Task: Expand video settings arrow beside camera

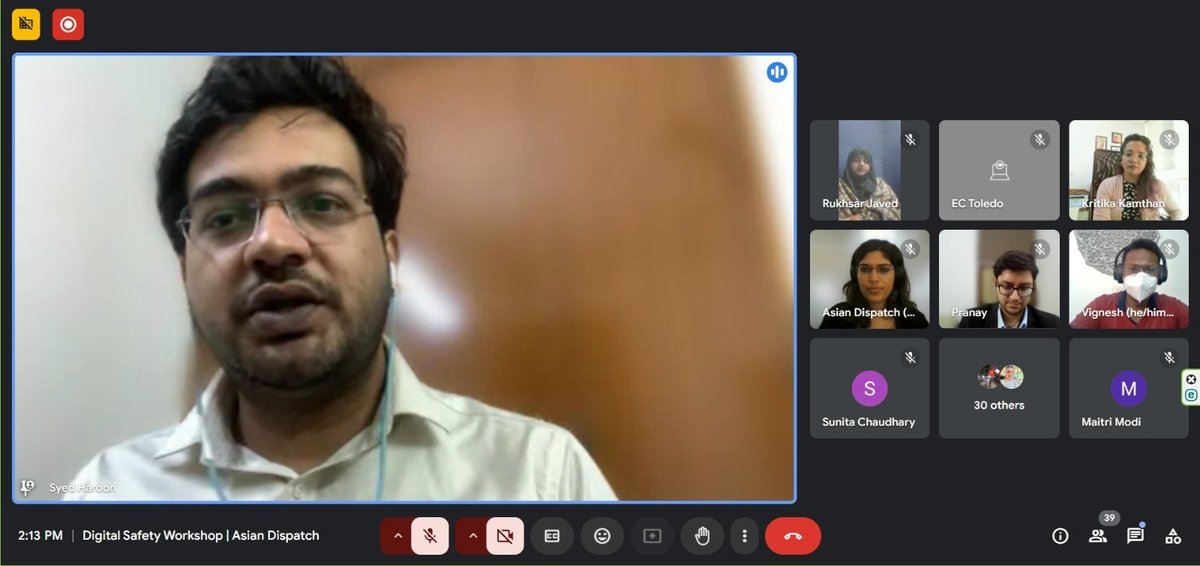Action: click(x=473, y=536)
